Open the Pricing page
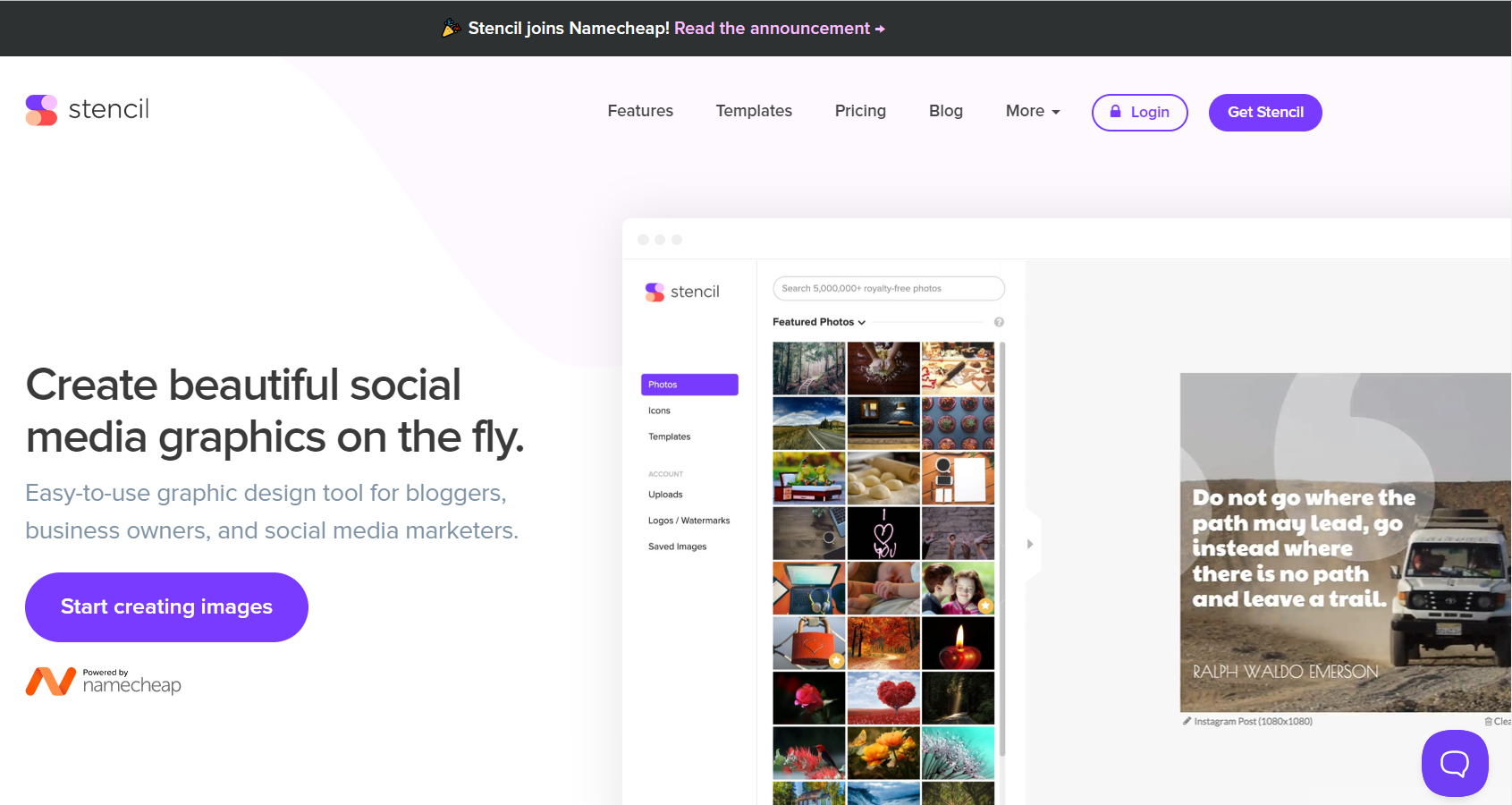This screenshot has height=805, width=1512. 860,111
